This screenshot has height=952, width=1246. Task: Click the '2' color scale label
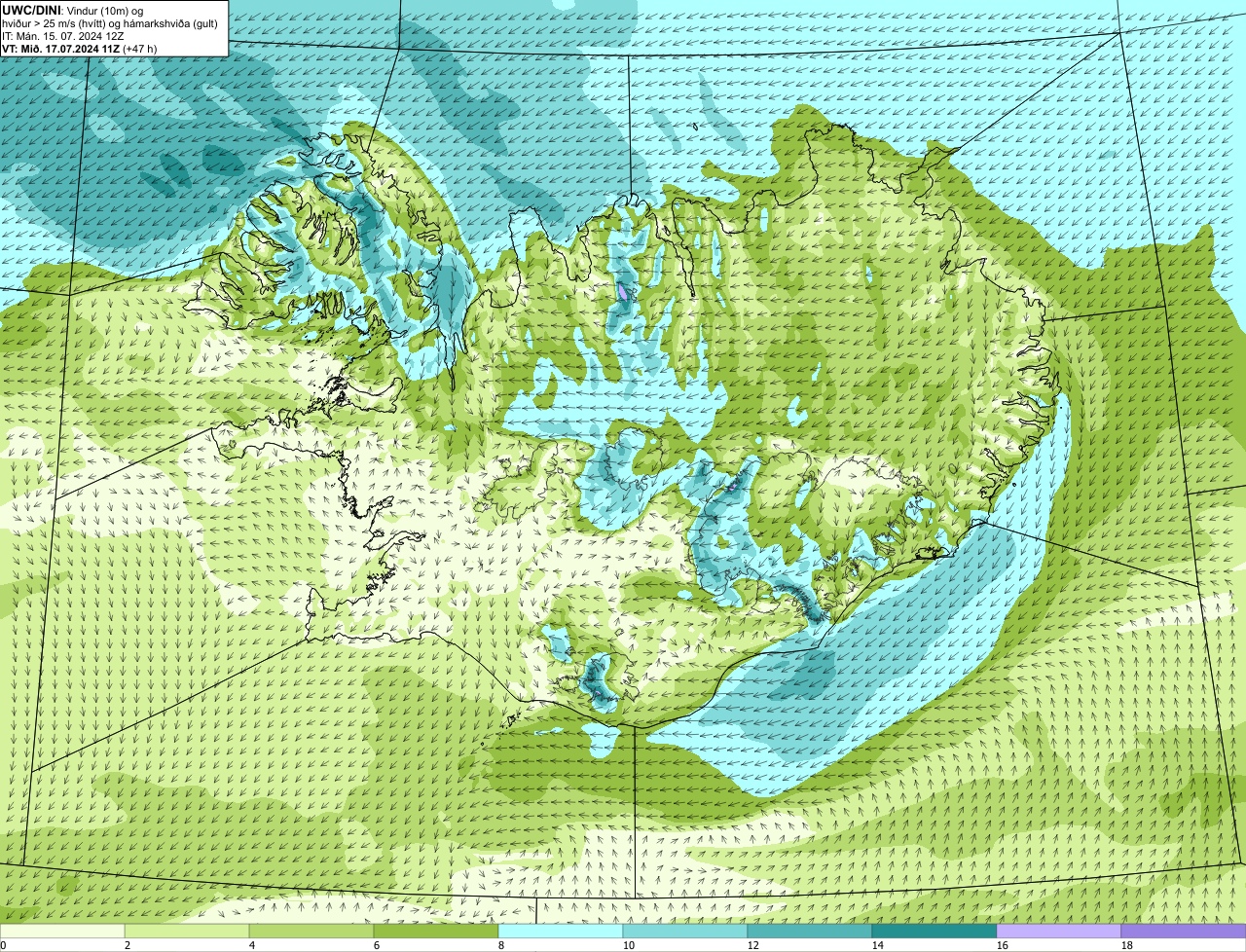pos(128,945)
